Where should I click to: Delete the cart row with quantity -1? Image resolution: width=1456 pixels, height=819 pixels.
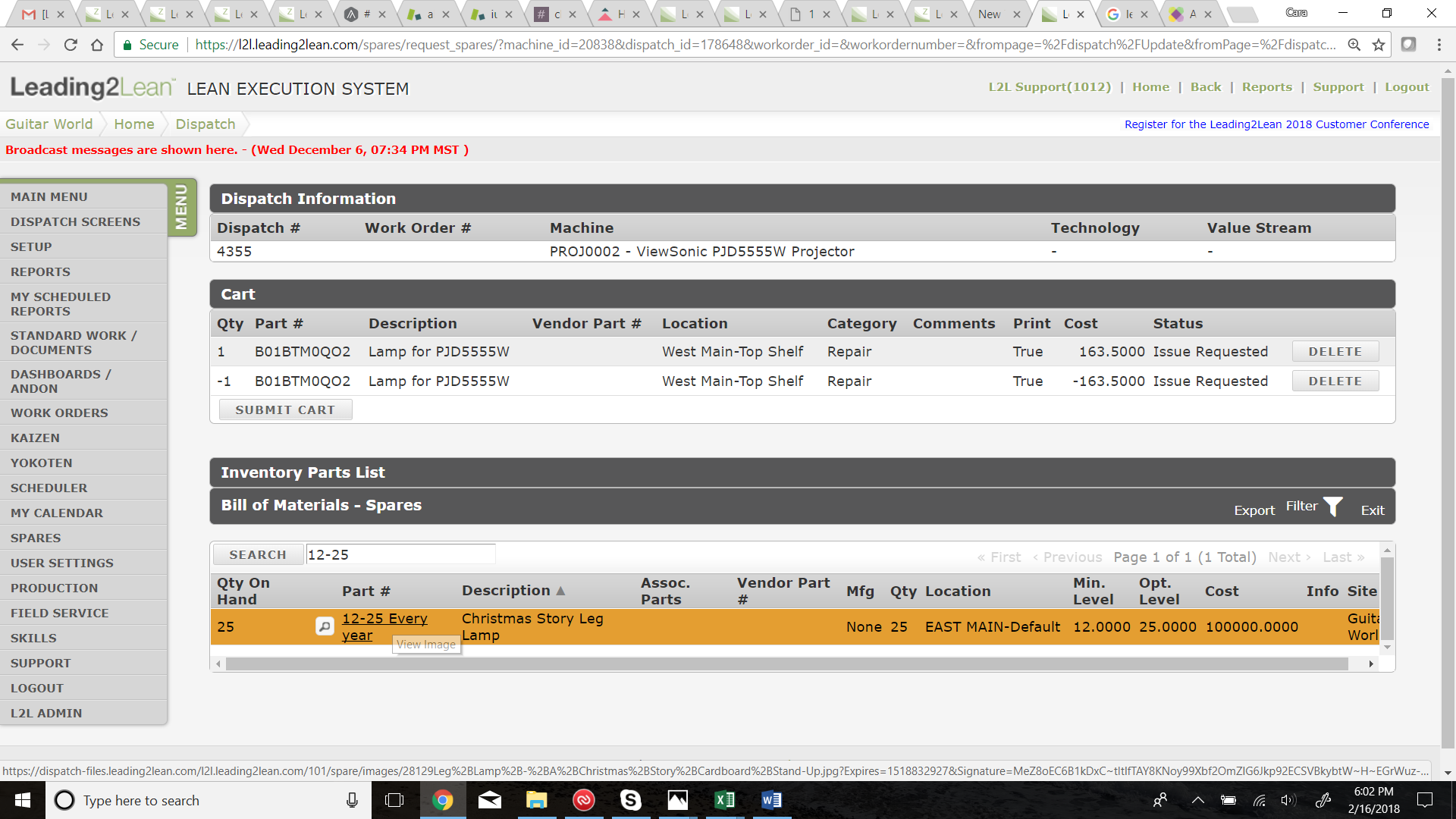tap(1335, 381)
